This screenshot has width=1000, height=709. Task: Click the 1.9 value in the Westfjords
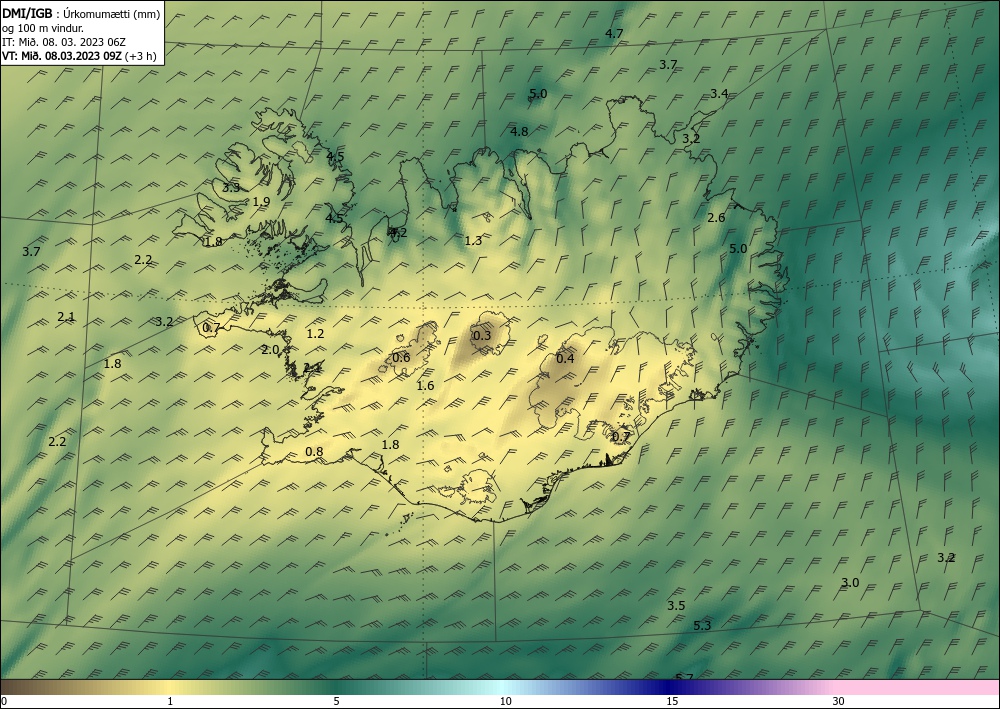261,201
